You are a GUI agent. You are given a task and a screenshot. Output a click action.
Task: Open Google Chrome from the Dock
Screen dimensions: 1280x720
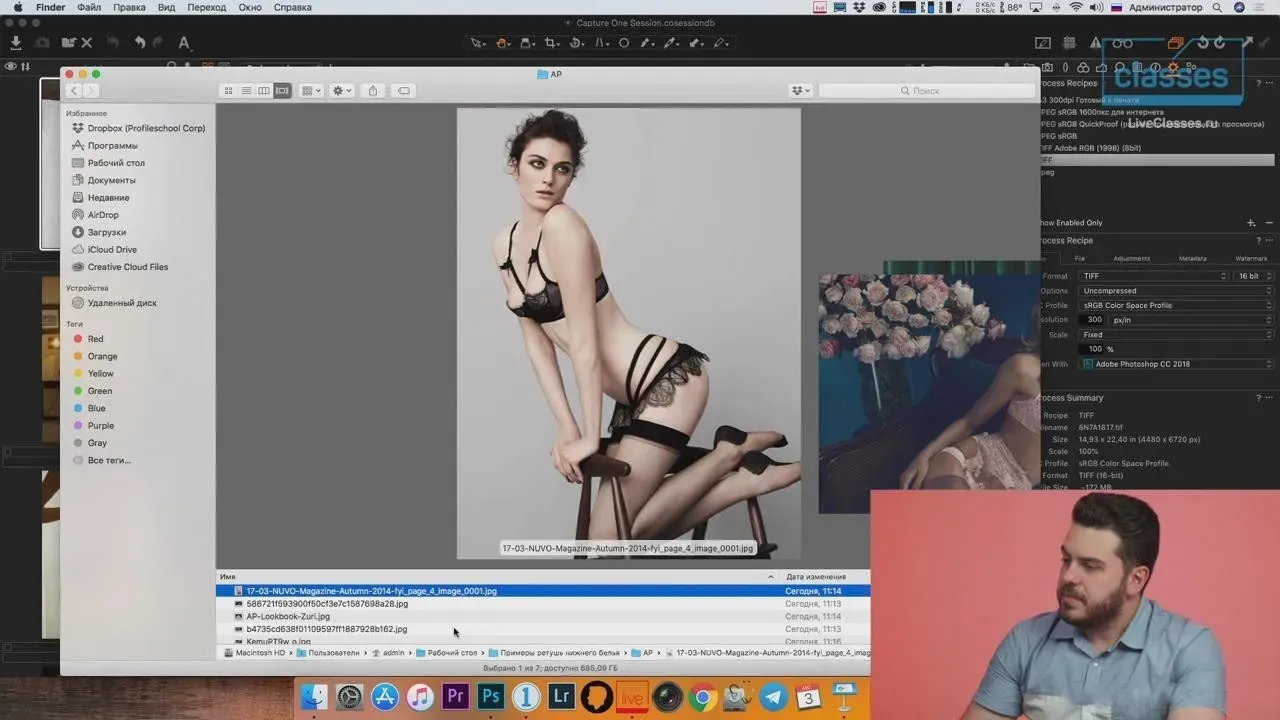point(702,696)
